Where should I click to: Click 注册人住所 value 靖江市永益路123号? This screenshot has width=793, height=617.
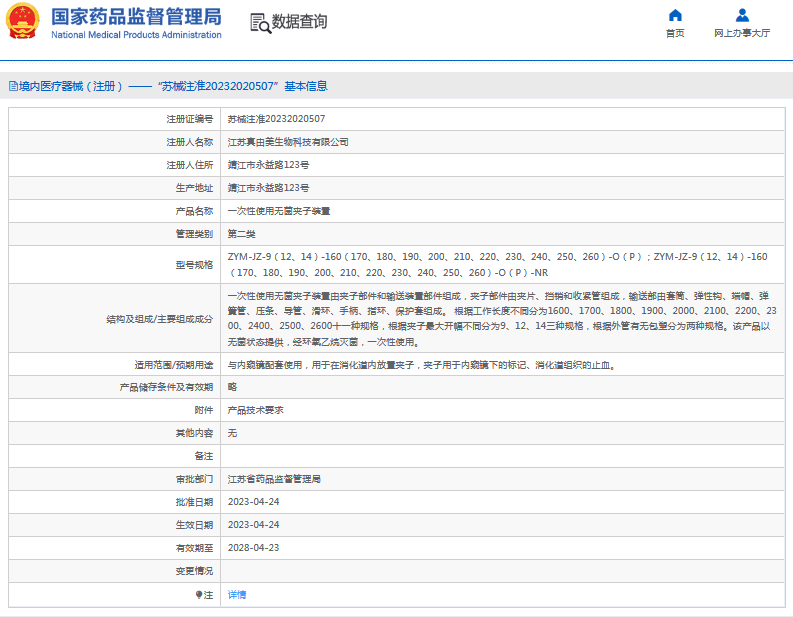point(268,165)
